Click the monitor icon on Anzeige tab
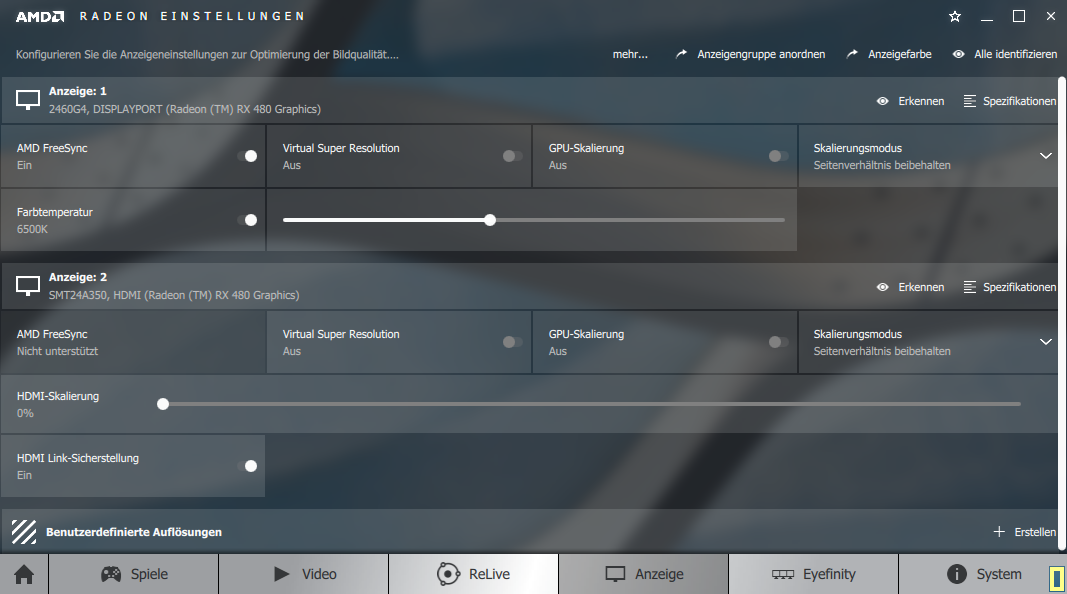This screenshot has width=1067, height=594. (615, 574)
